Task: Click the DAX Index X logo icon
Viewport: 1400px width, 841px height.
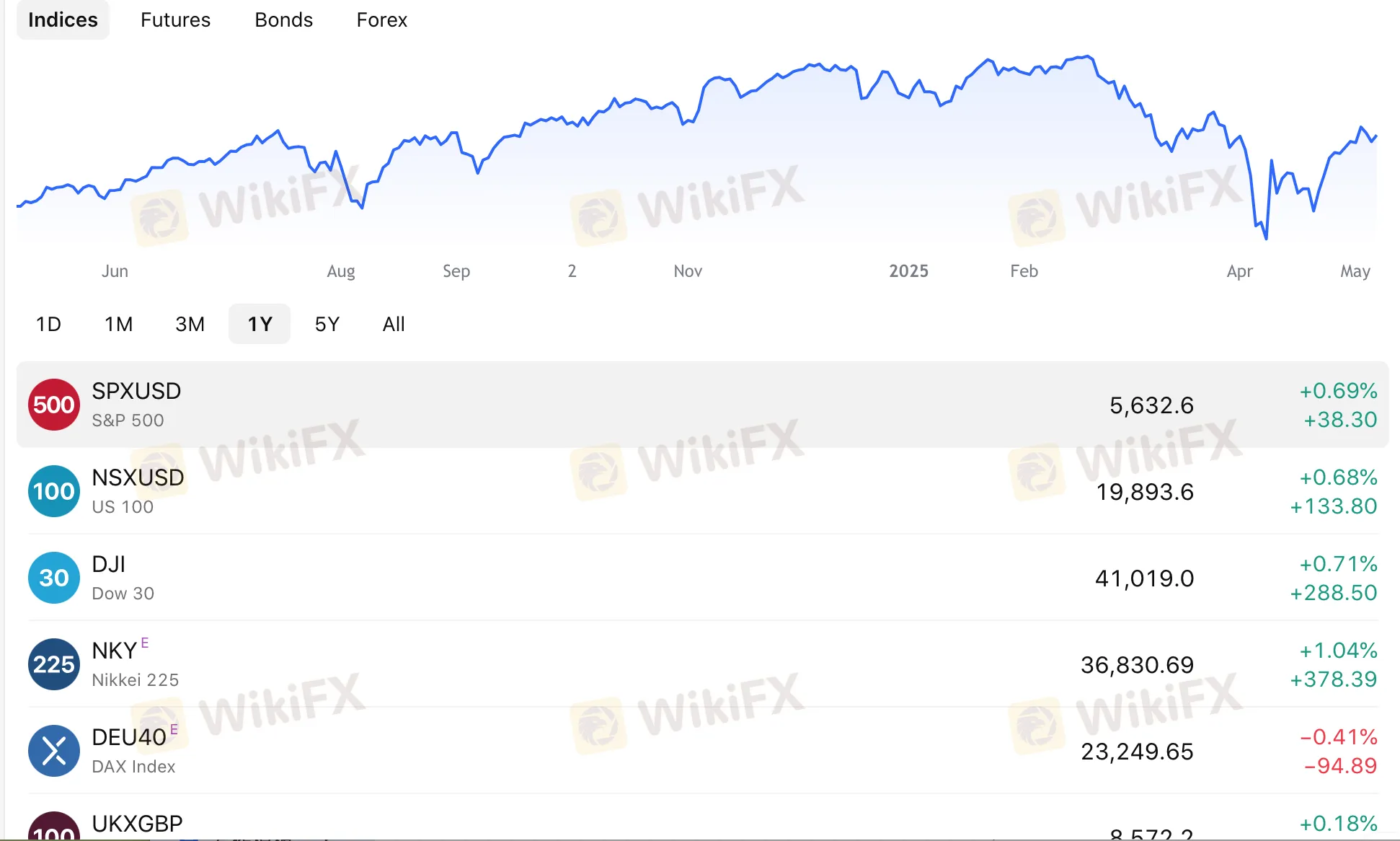Action: 54,751
